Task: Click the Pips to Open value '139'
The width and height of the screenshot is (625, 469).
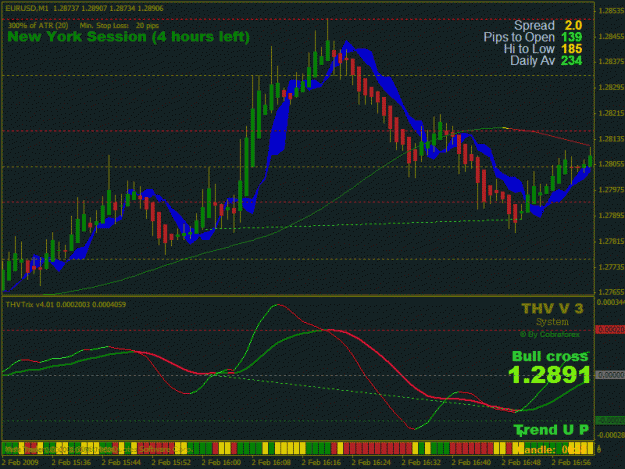Action: pyautogui.click(x=572, y=37)
